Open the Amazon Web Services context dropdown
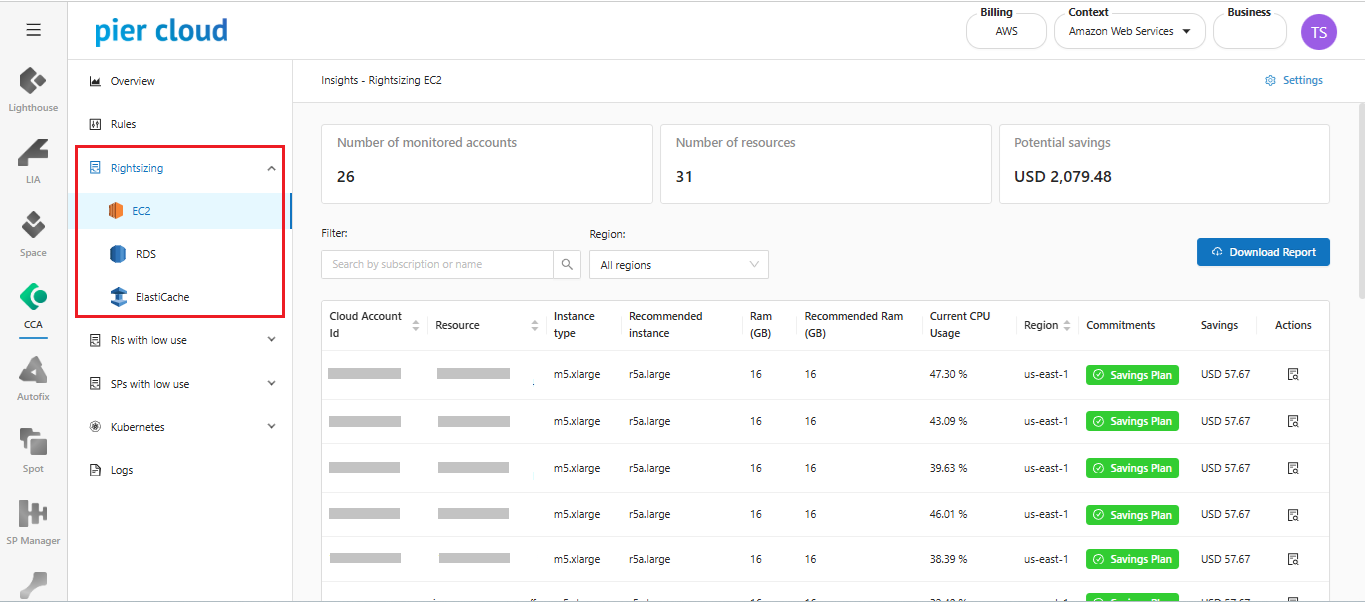The height and width of the screenshot is (602, 1365). pyautogui.click(x=1129, y=32)
